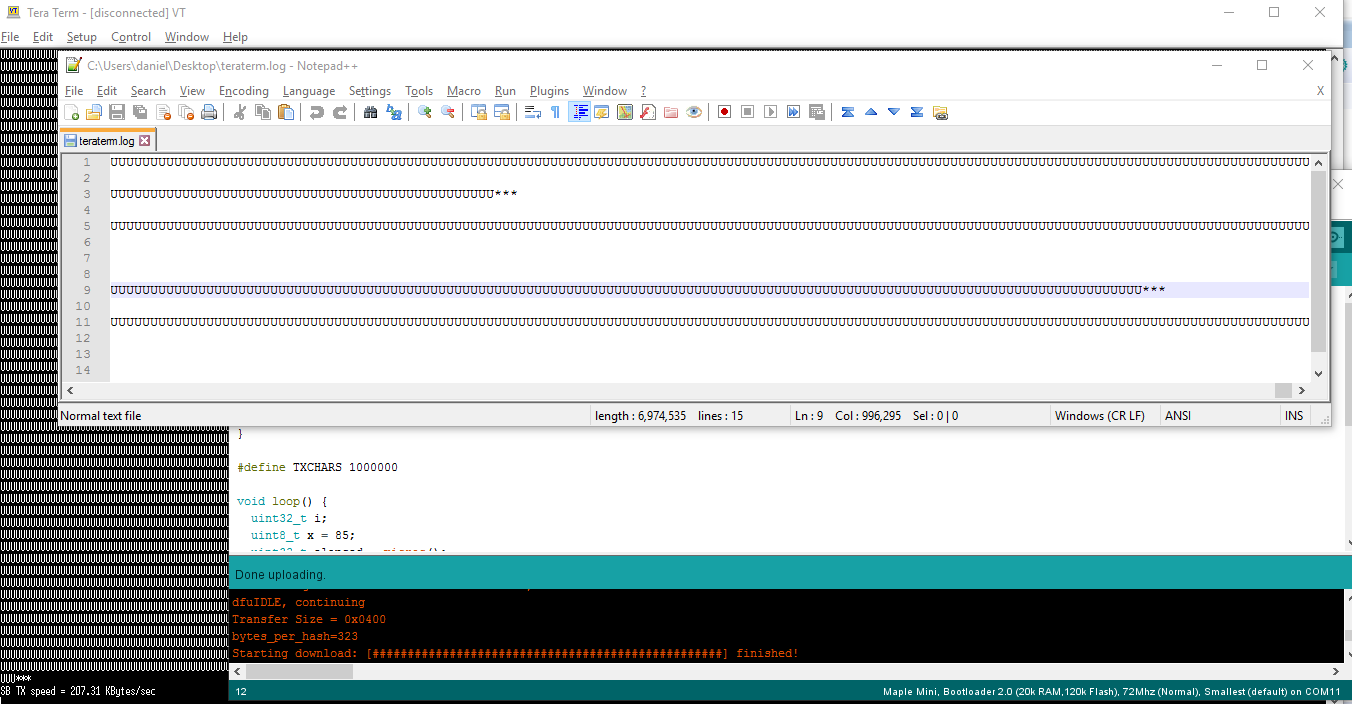The height and width of the screenshot is (704, 1352).
Task: Start macro recording with red record icon
Action: (x=724, y=112)
